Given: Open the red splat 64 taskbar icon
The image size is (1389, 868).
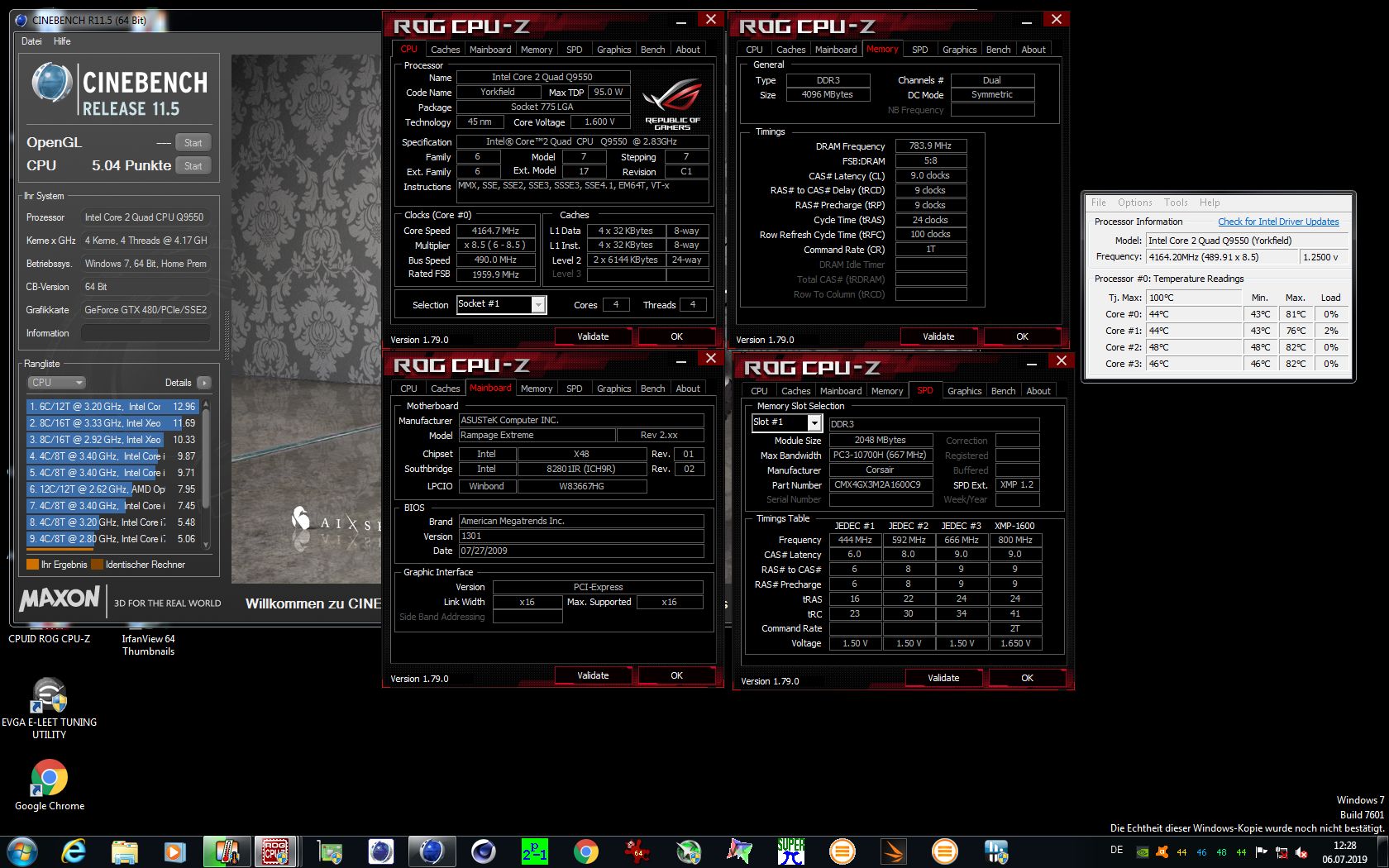Looking at the screenshot, I should pyautogui.click(x=637, y=851).
